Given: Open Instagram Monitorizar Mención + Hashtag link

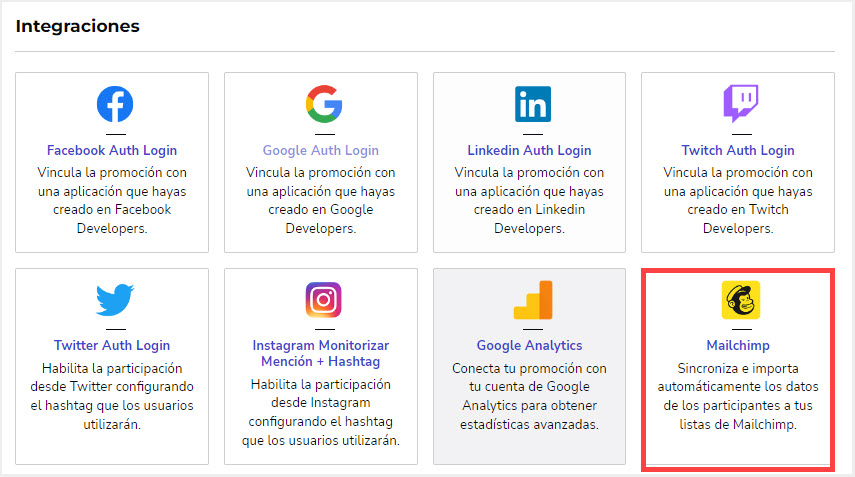Looking at the screenshot, I should 321,353.
